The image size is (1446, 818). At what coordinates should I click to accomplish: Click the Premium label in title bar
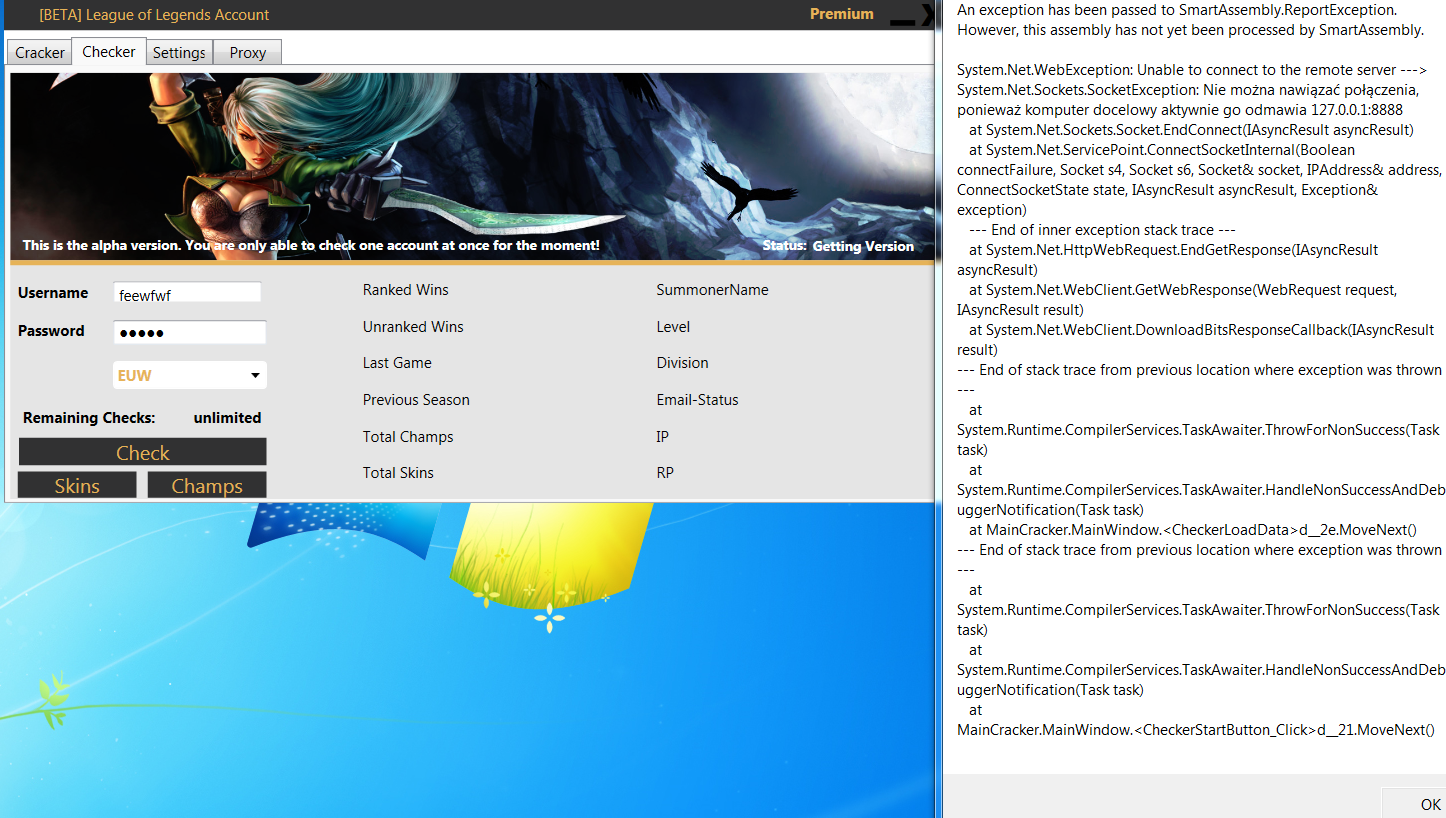pos(842,14)
